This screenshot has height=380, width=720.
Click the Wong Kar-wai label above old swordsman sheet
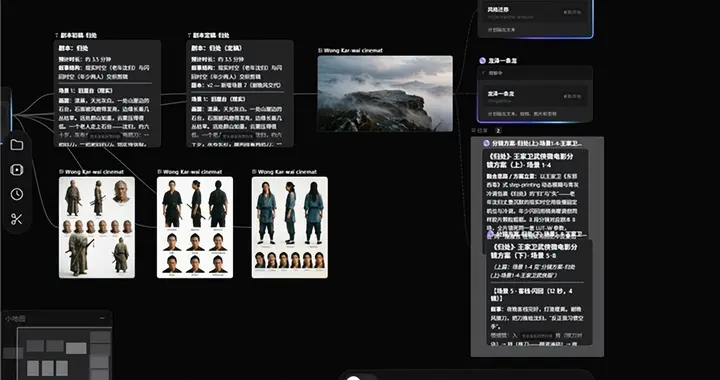point(94,172)
